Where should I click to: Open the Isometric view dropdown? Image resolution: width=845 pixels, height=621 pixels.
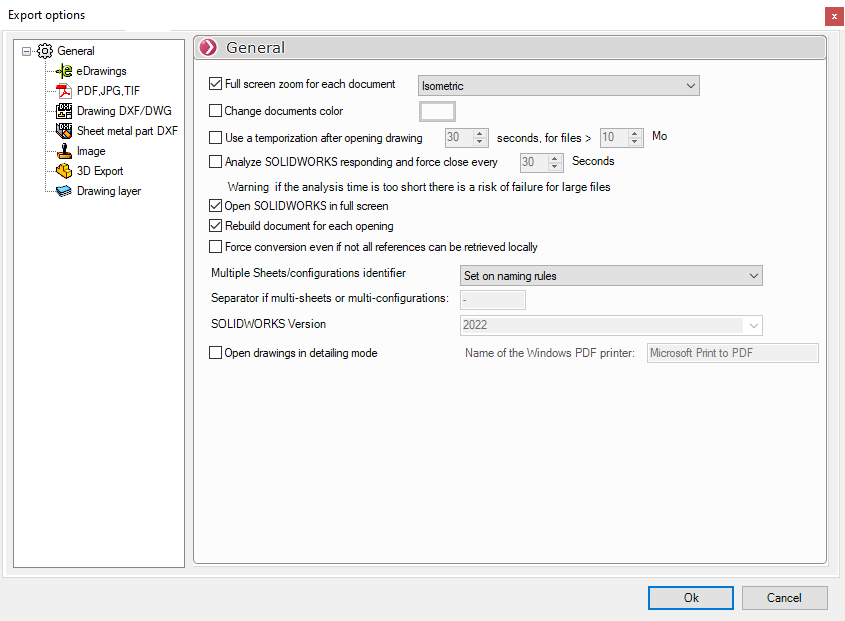pyautogui.click(x=558, y=86)
